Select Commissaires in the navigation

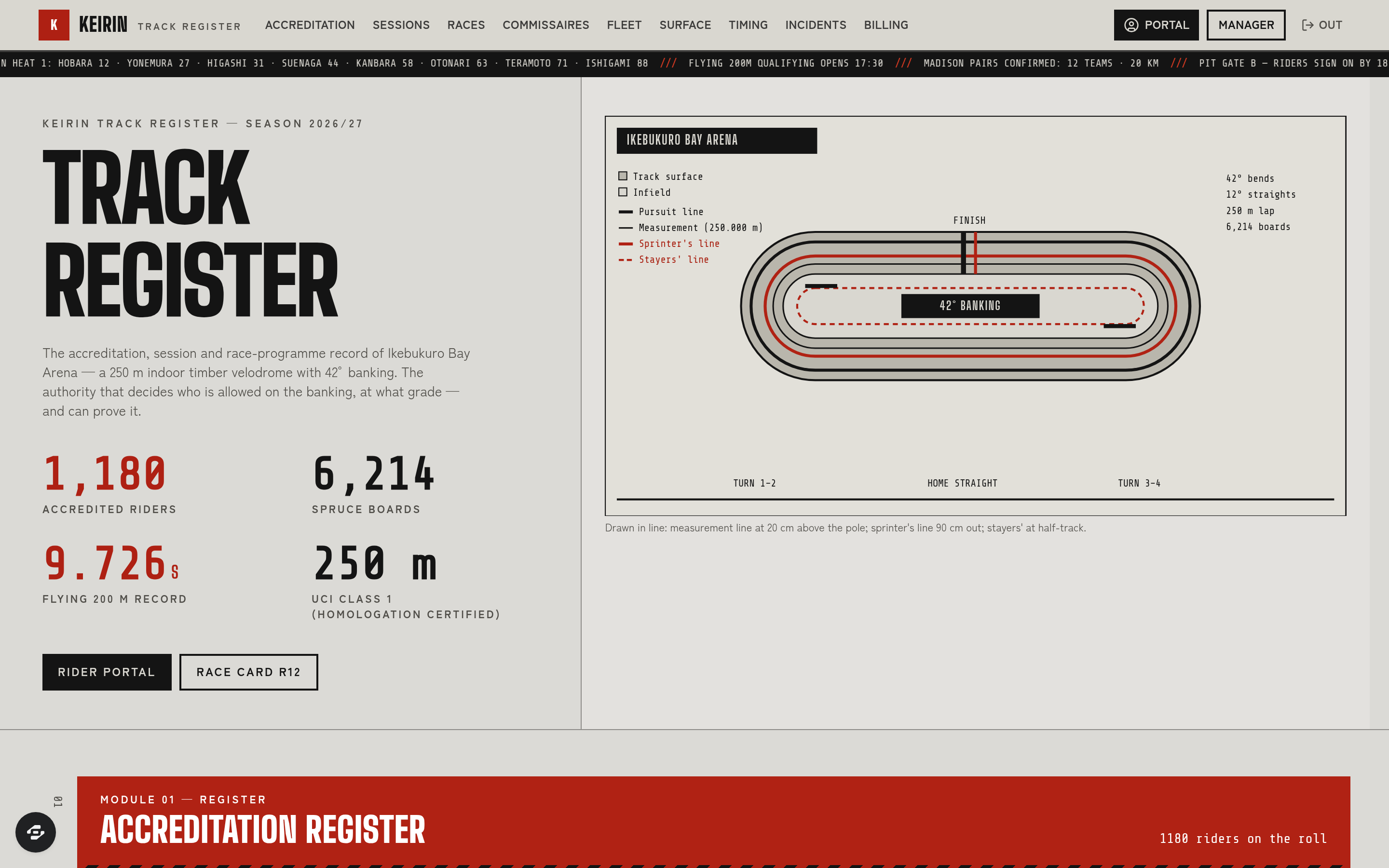546,25
